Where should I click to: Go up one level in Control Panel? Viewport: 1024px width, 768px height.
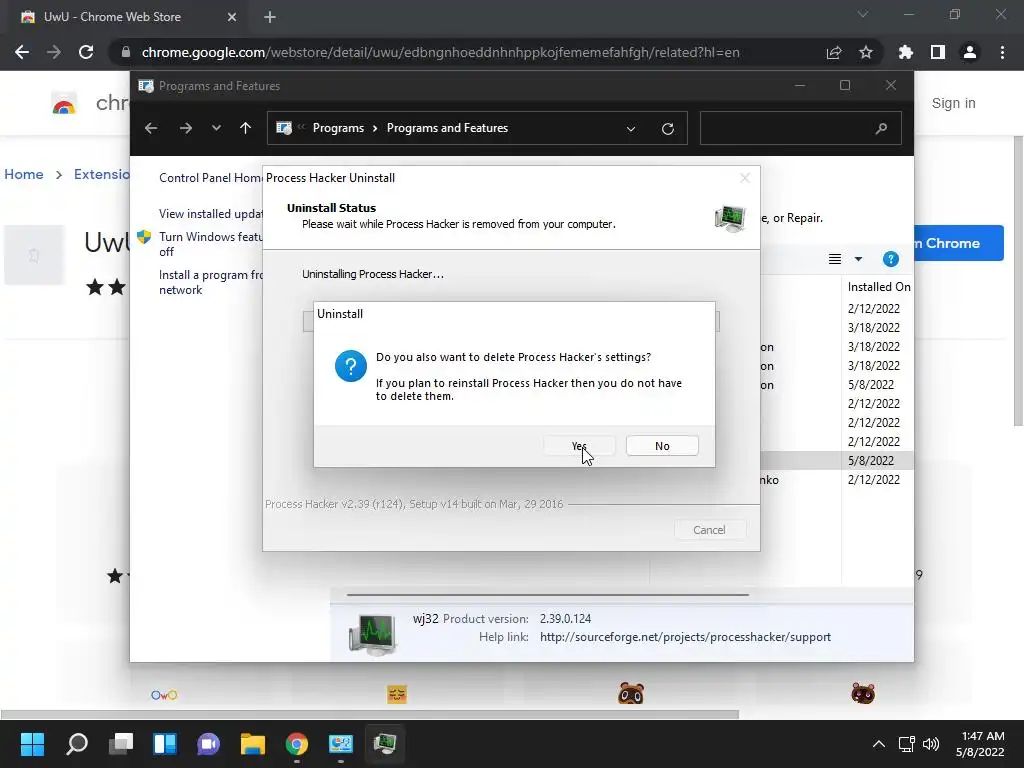tap(246, 128)
